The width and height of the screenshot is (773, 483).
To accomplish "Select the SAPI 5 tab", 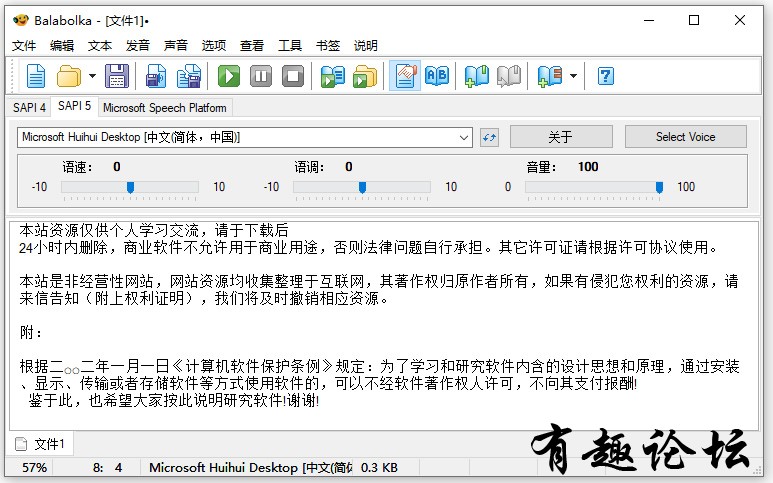I will (74, 106).
